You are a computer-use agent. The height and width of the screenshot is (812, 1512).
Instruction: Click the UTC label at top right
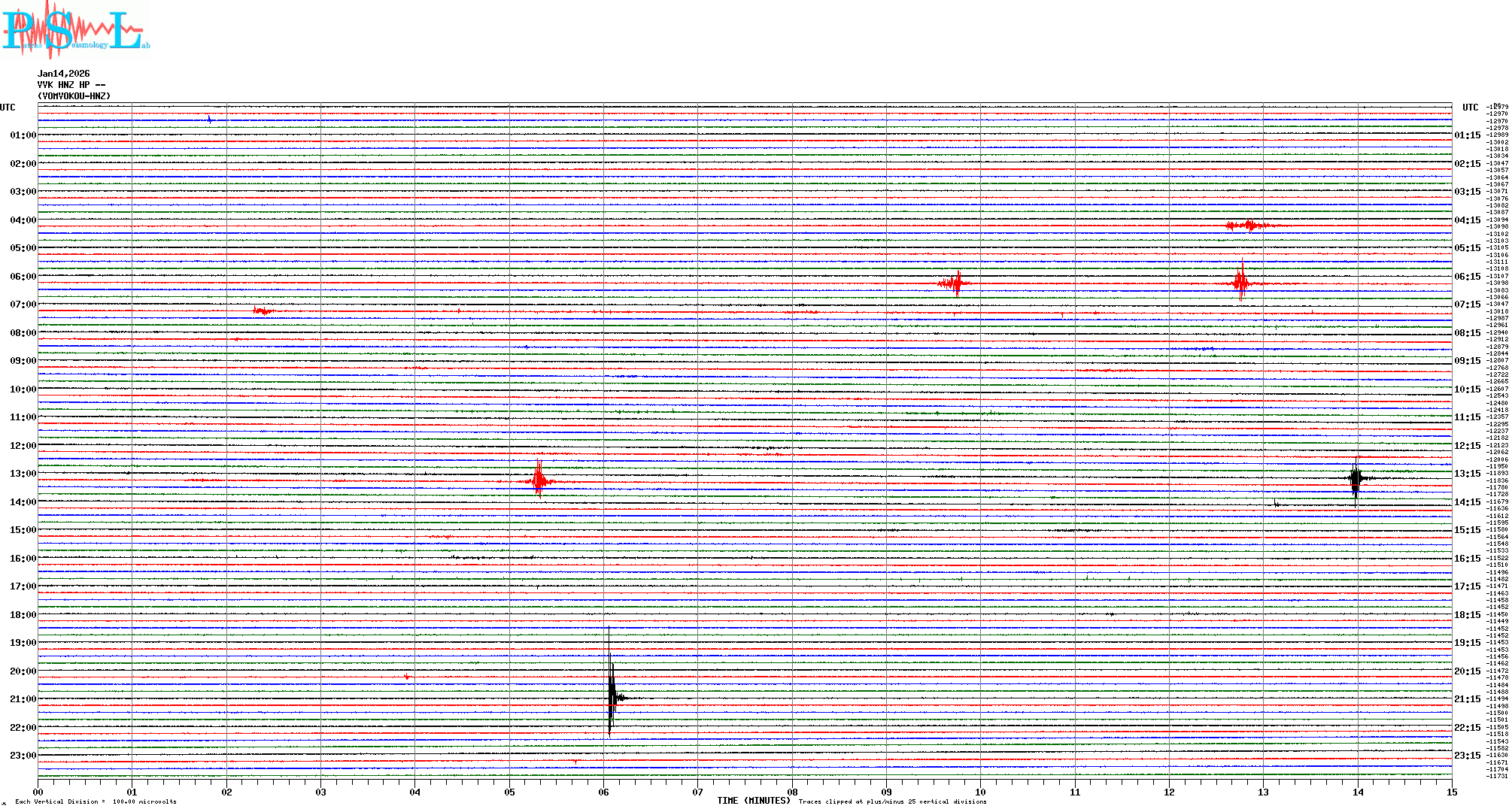1470,108
